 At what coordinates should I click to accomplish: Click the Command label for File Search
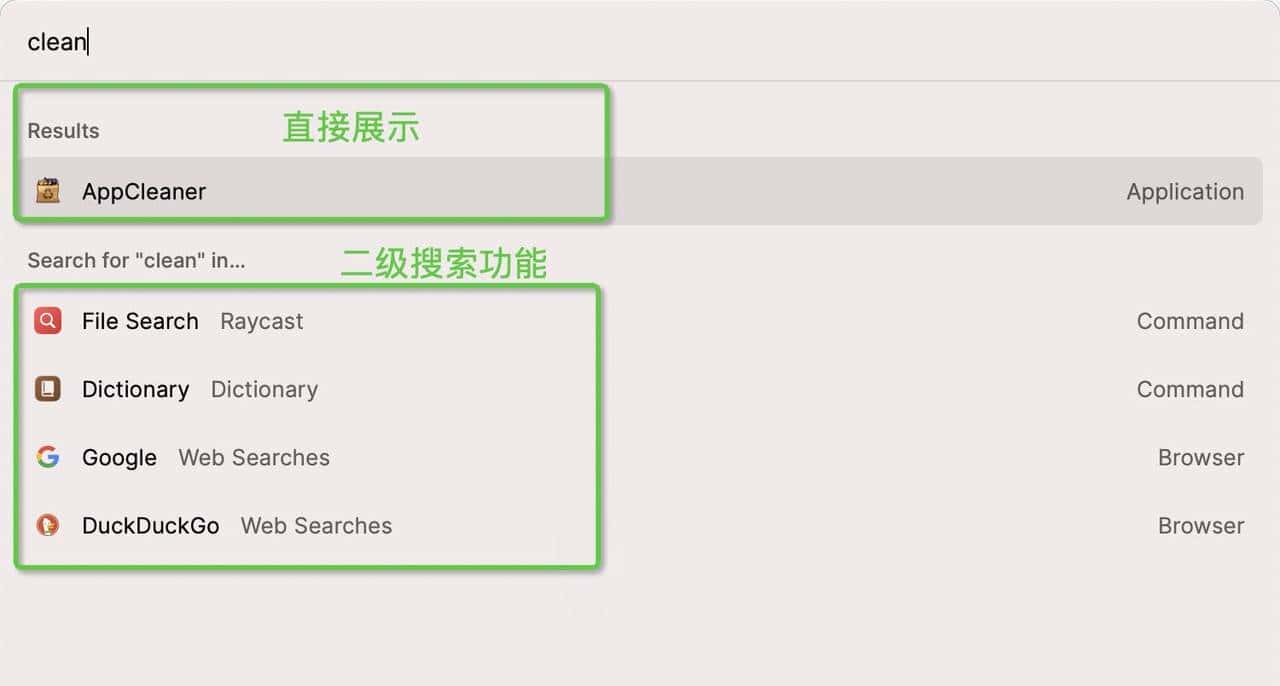(1190, 321)
